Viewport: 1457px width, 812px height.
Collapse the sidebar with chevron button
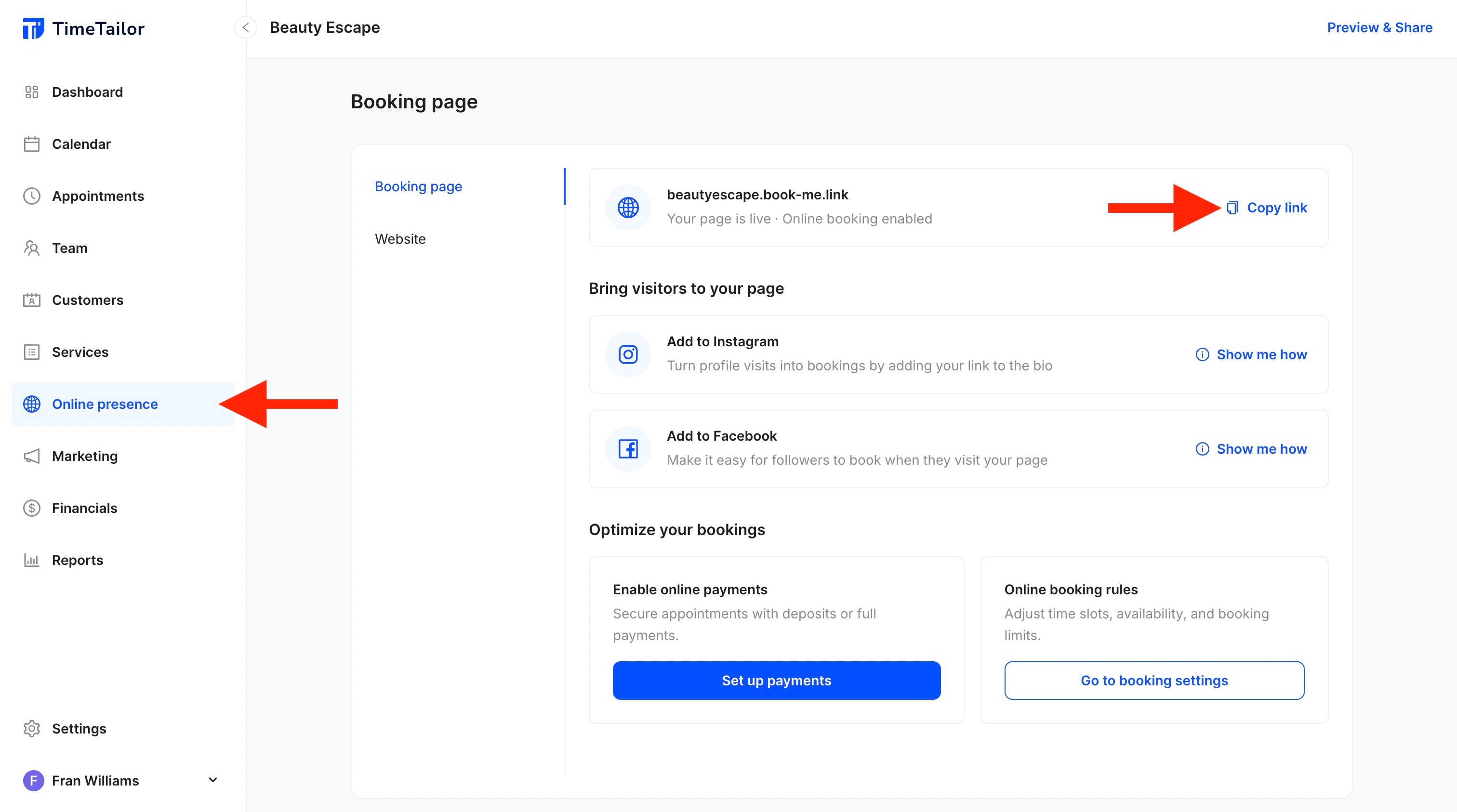(245, 28)
